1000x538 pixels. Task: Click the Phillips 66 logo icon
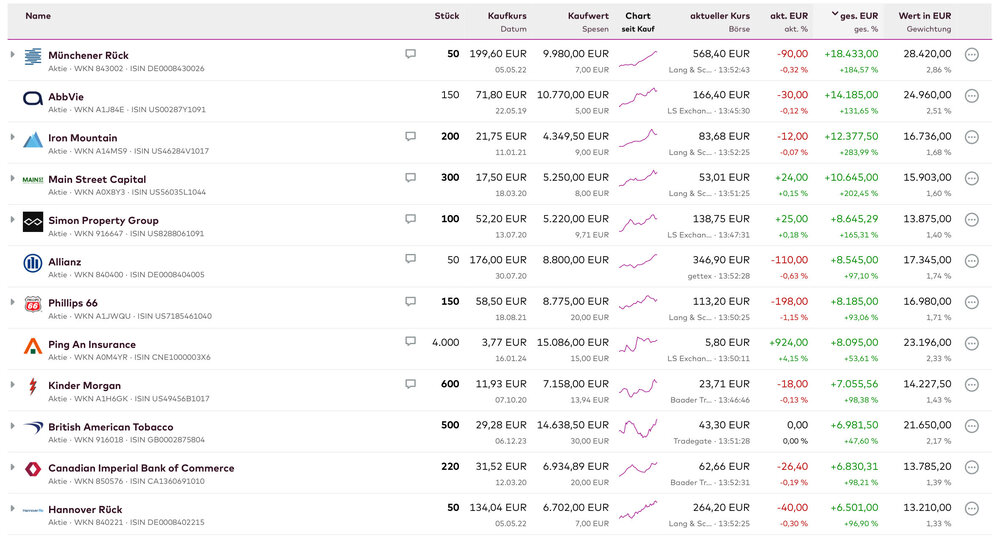click(x=32, y=304)
